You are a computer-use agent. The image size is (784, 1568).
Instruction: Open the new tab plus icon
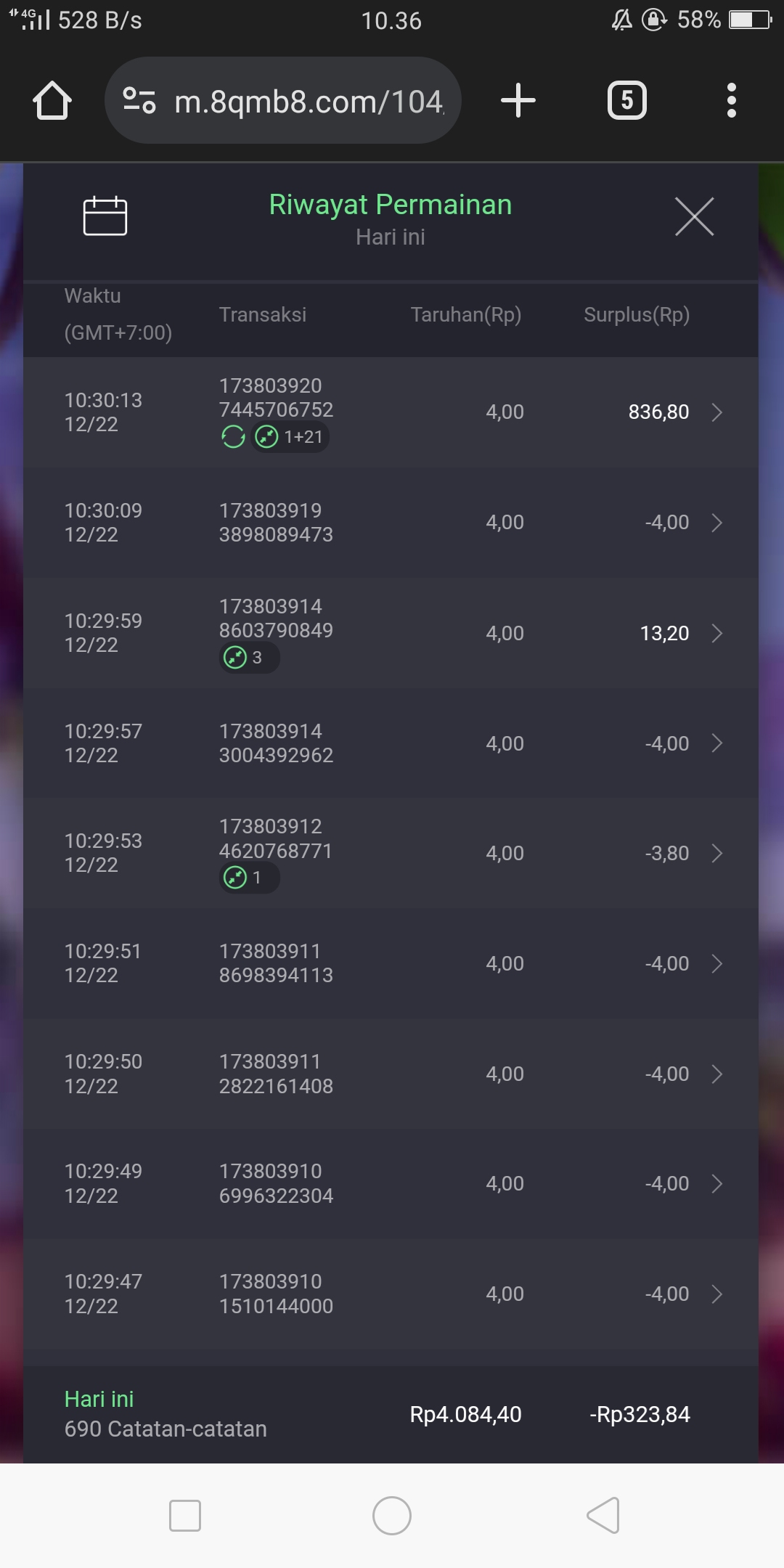point(518,100)
